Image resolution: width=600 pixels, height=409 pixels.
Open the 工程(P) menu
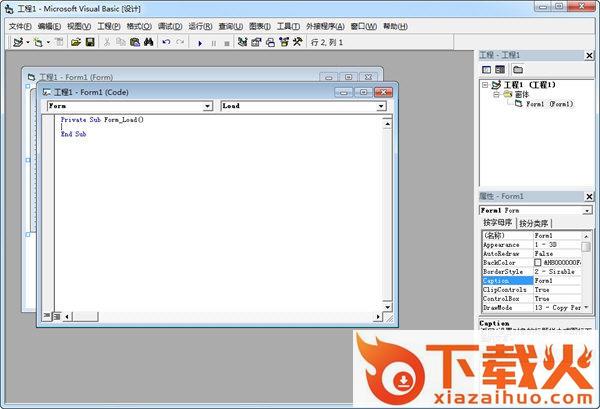(109, 26)
